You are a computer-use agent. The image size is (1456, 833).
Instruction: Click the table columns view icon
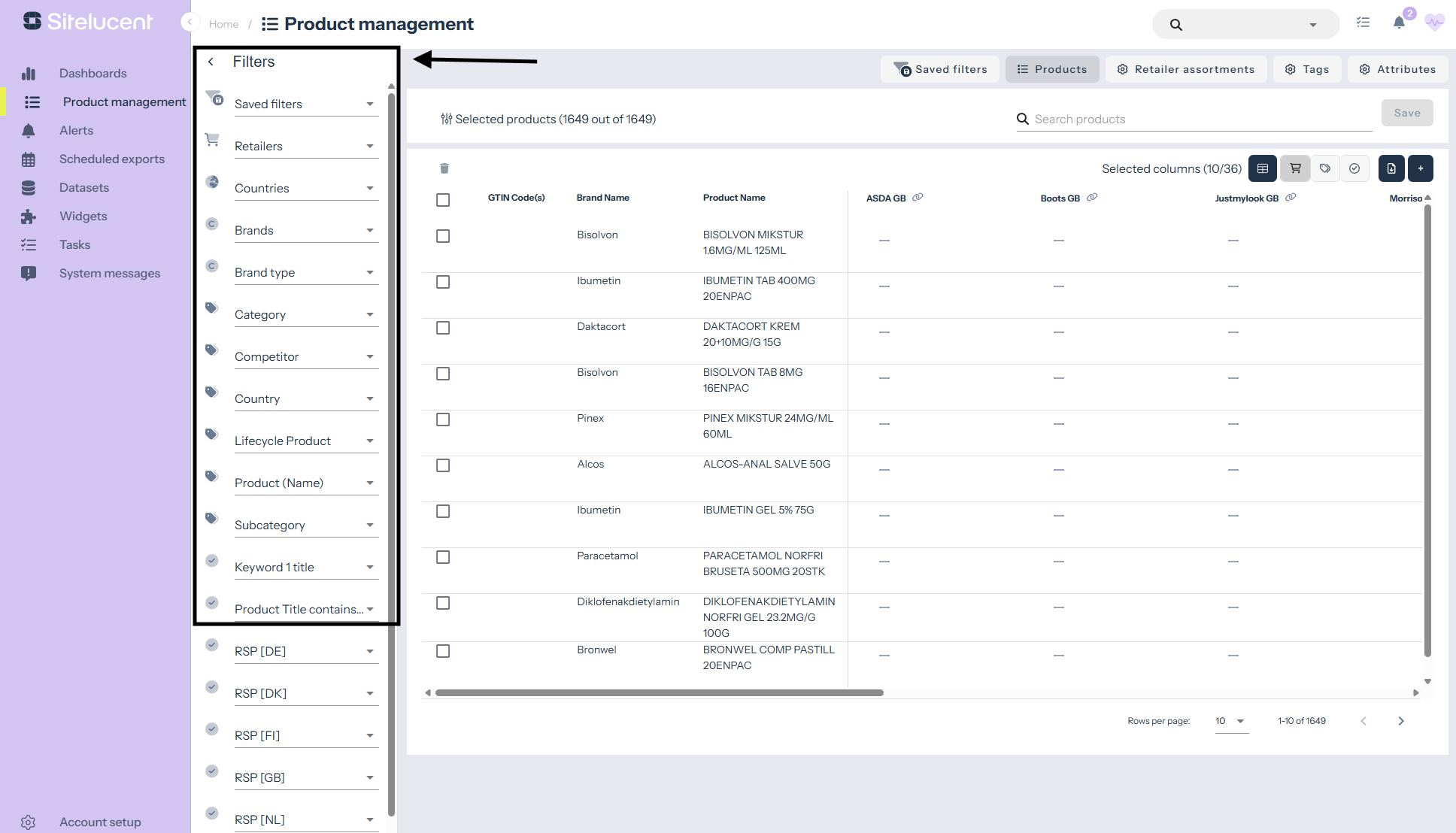(1263, 168)
